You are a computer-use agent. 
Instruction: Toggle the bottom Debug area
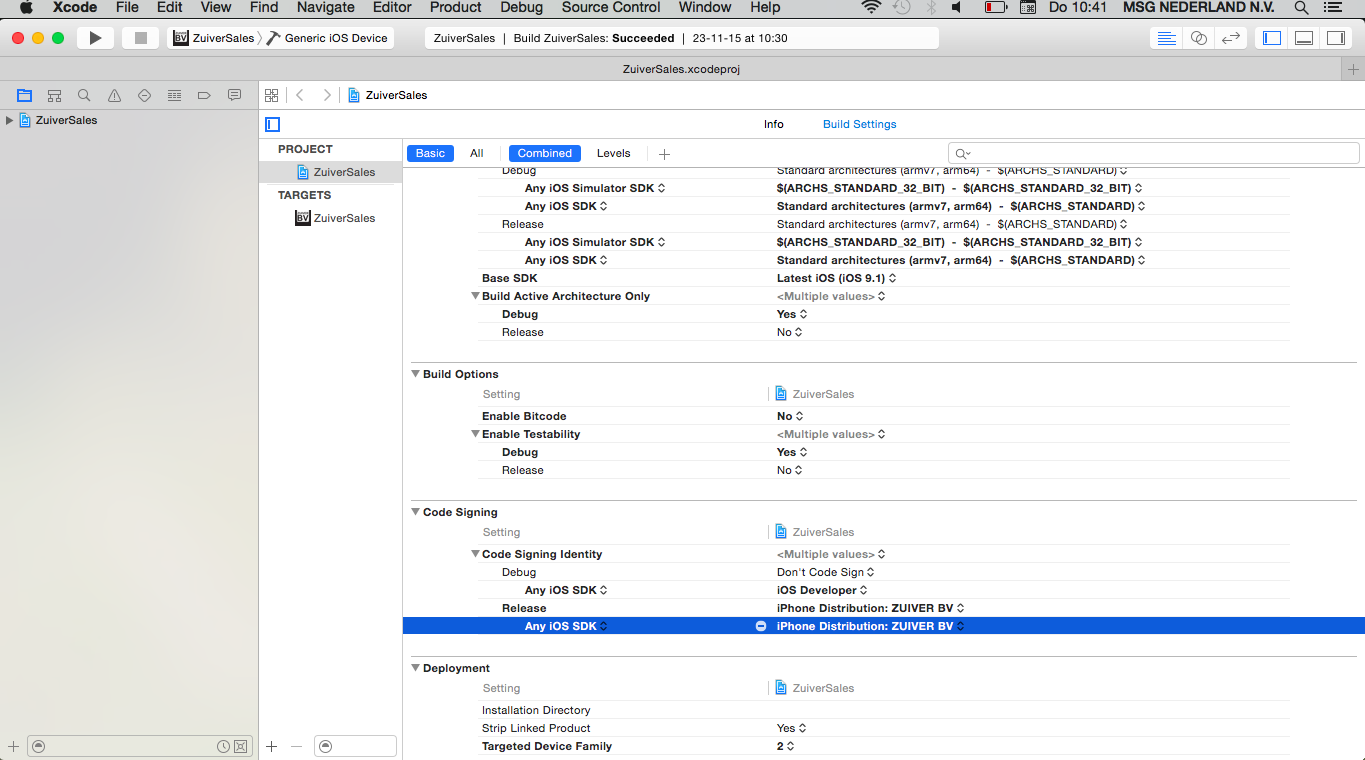1304,38
